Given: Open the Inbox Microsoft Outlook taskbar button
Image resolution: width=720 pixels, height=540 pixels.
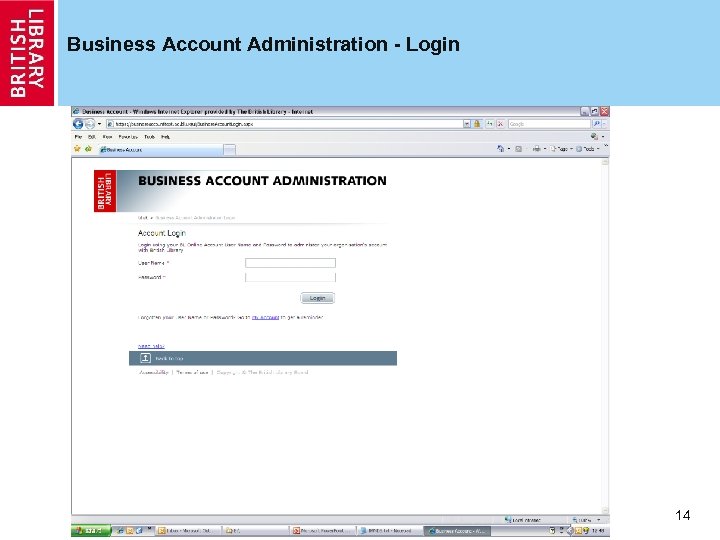Looking at the screenshot, I should point(188,531).
